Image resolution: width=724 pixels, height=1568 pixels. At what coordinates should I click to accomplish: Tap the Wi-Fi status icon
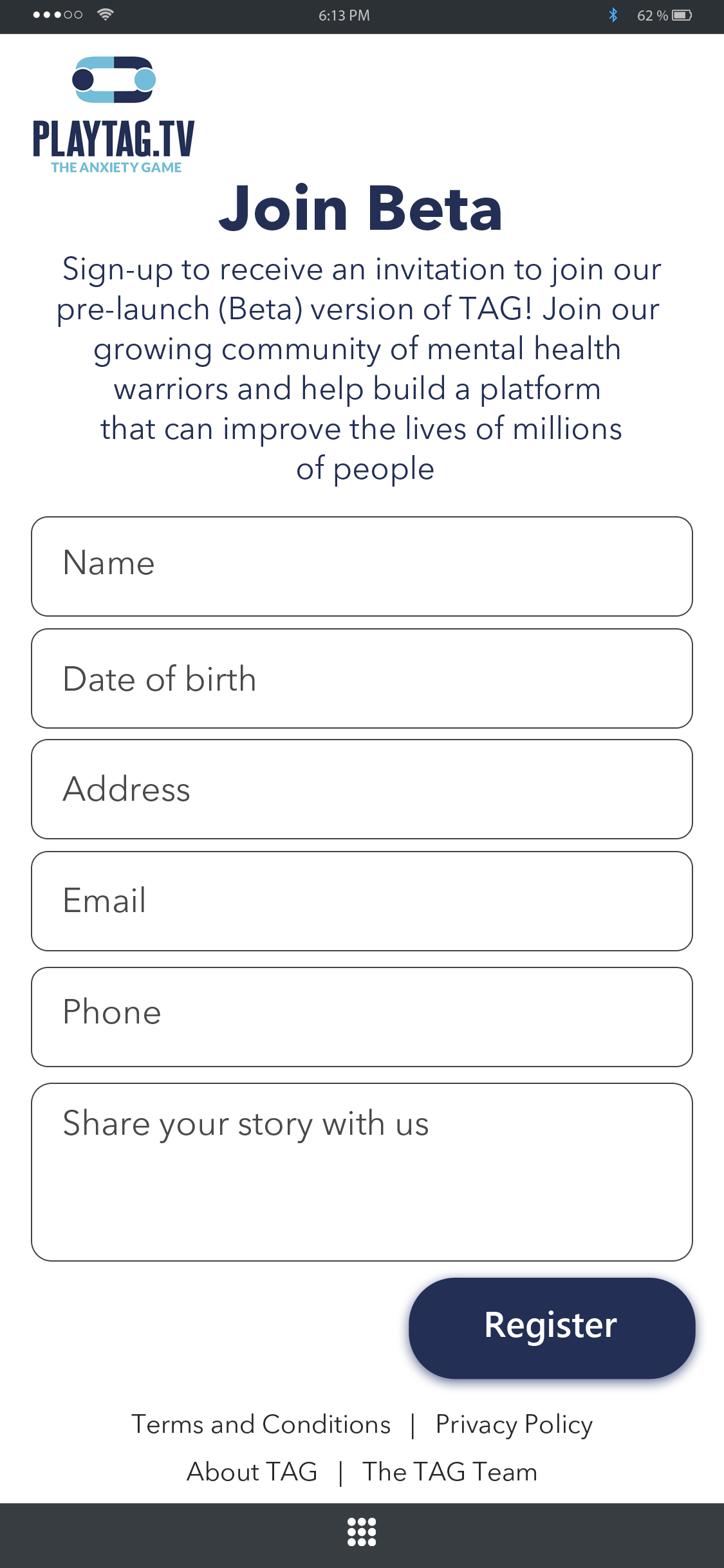tap(106, 14)
